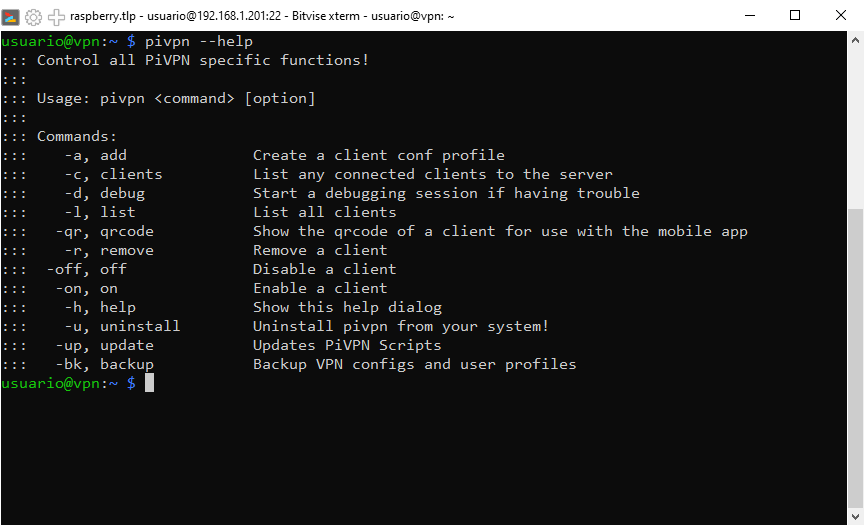865x526 pixels.
Task: Click the window title text raspberry.tlp
Action: [103, 16]
